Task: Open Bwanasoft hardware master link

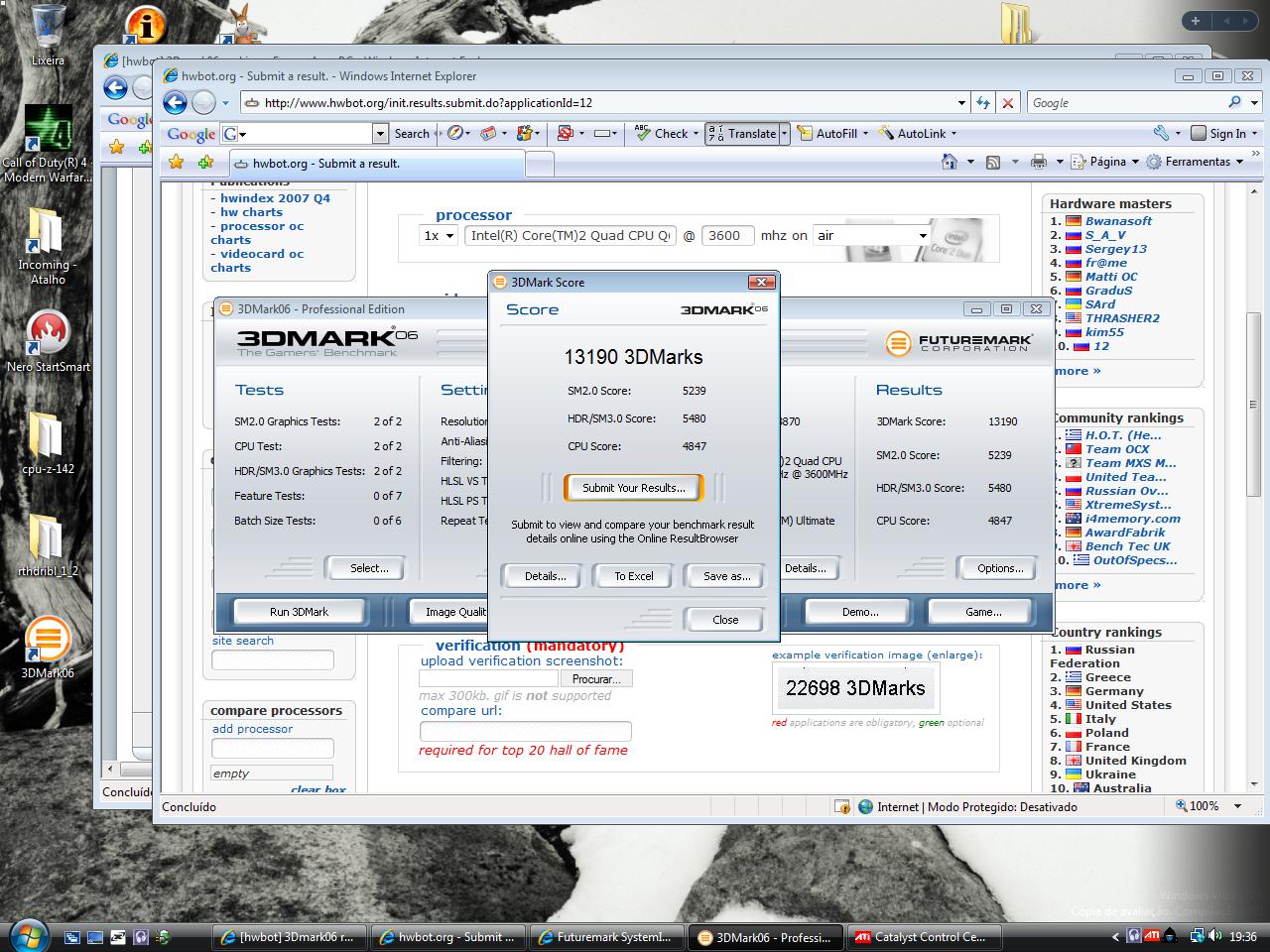Action: point(1118,221)
